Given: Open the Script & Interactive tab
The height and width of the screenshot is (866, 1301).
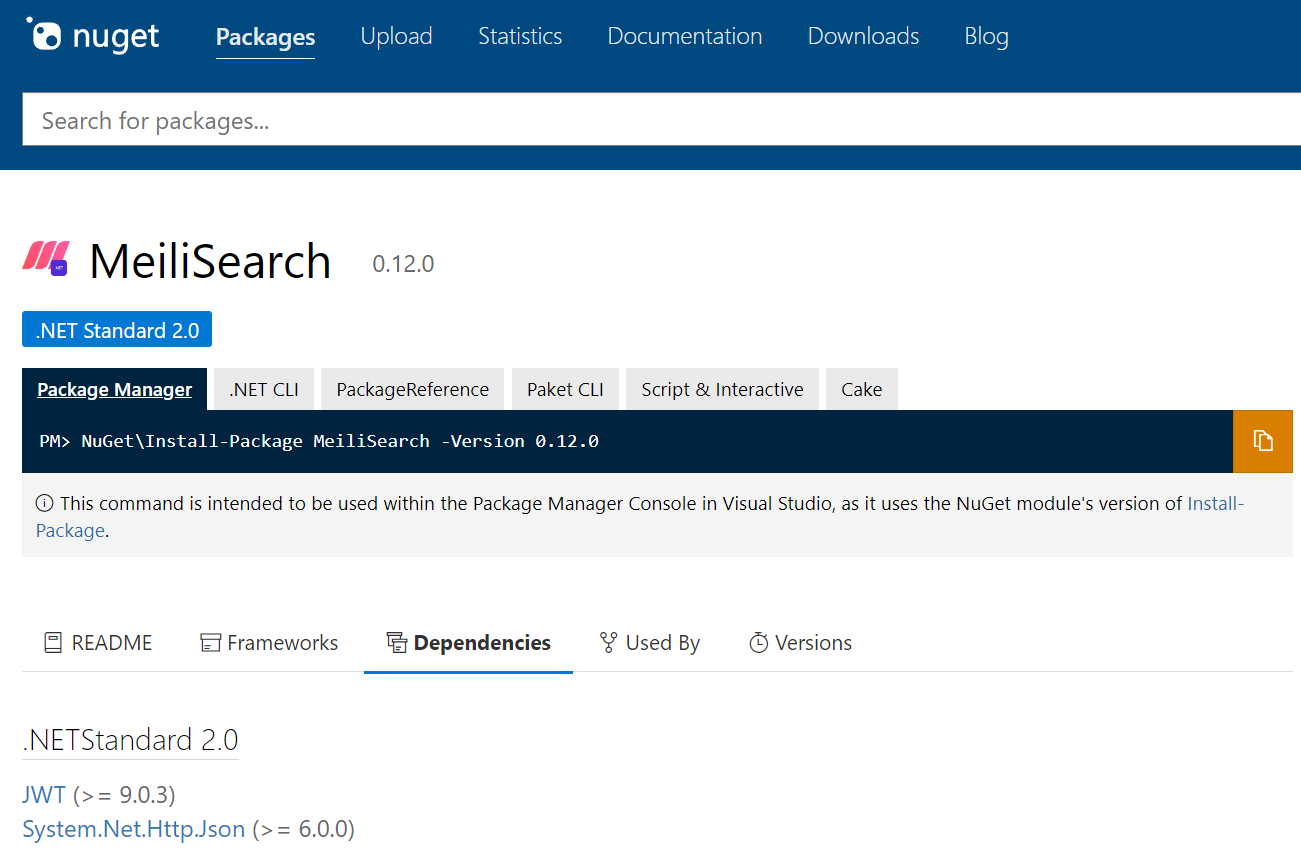Looking at the screenshot, I should 722,389.
